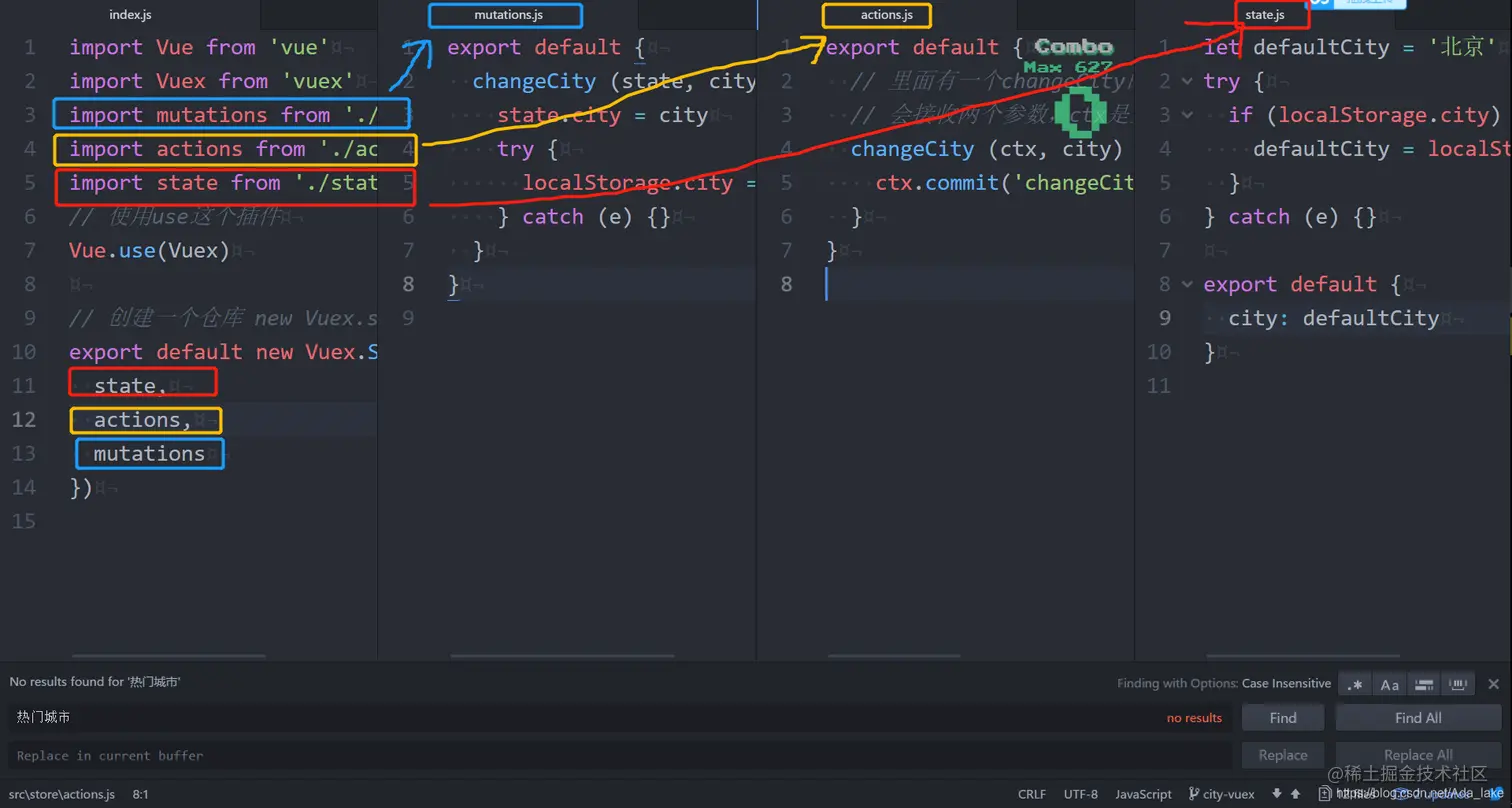Click the 'actions,' line in index.js

143,420
